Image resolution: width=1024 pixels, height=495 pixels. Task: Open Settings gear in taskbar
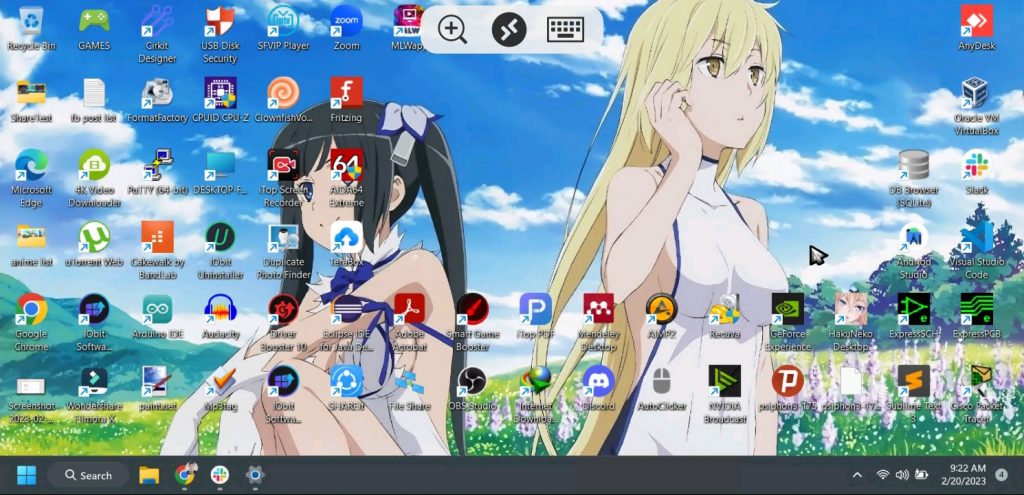coord(255,475)
